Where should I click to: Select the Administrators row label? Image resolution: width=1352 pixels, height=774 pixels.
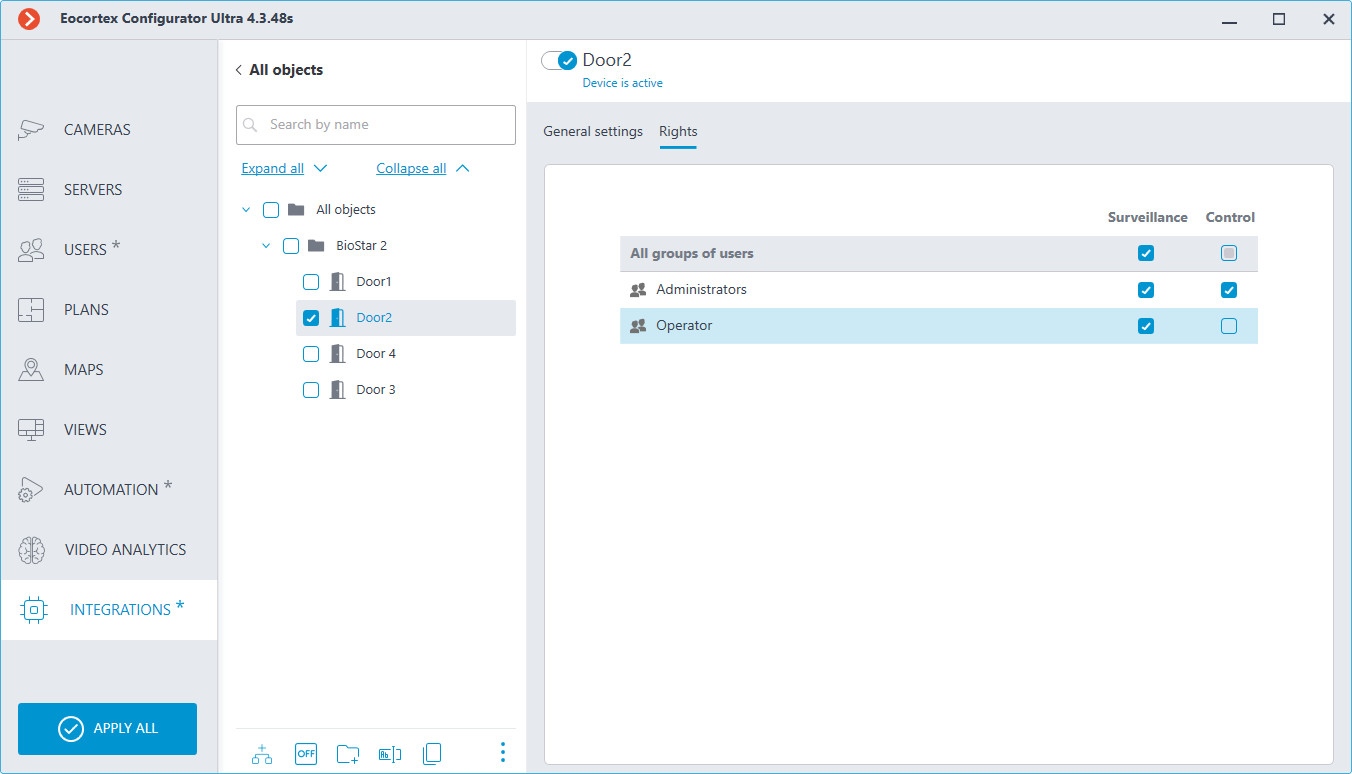[701, 290]
